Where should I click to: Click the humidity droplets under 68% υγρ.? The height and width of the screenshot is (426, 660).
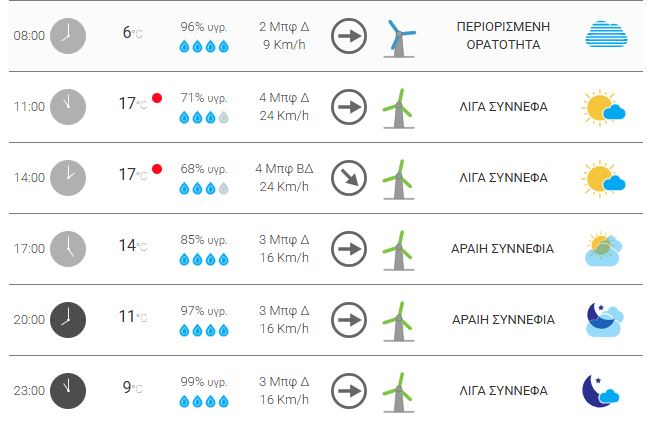[204, 188]
